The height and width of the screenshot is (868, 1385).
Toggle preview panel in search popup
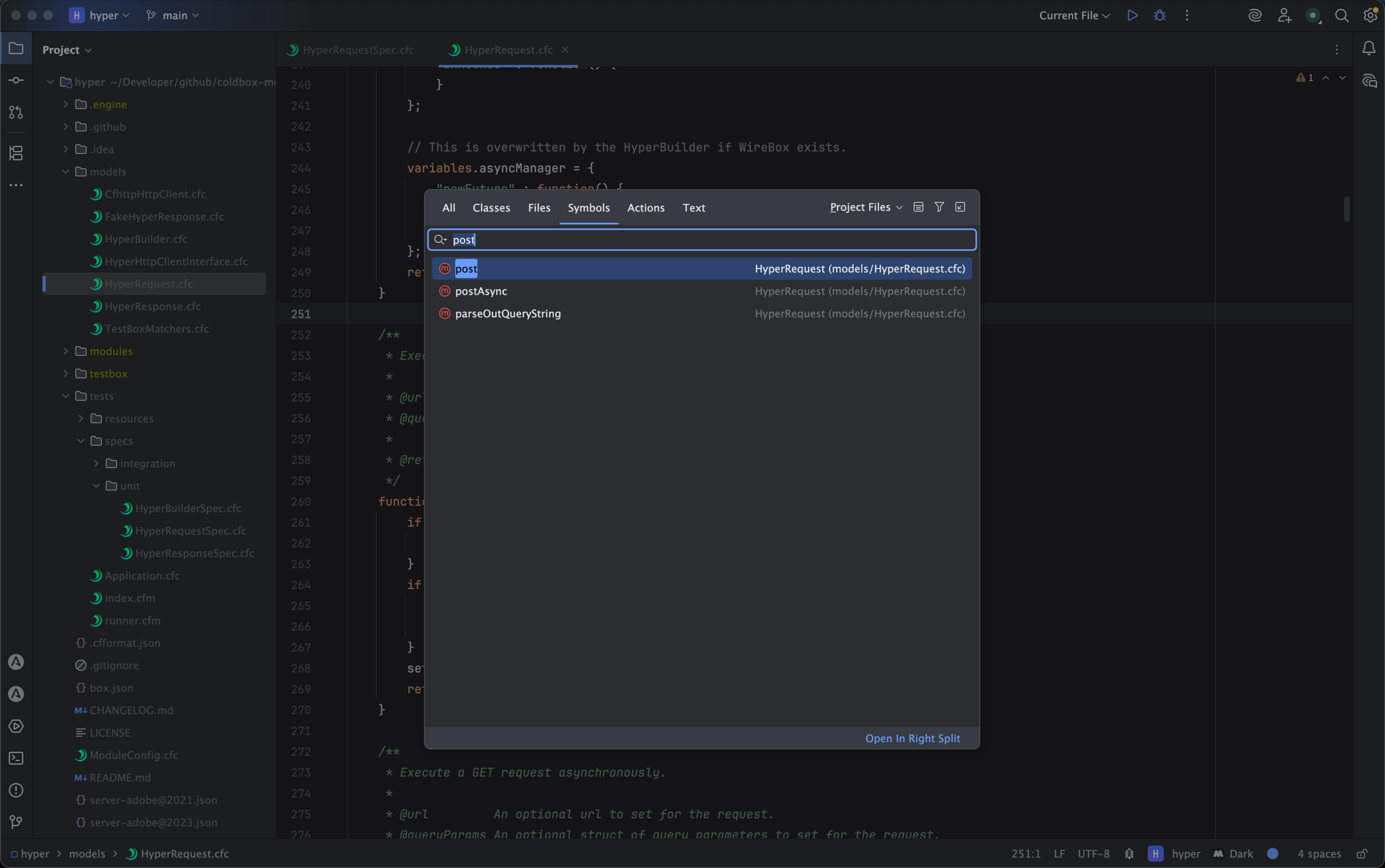tap(918, 207)
